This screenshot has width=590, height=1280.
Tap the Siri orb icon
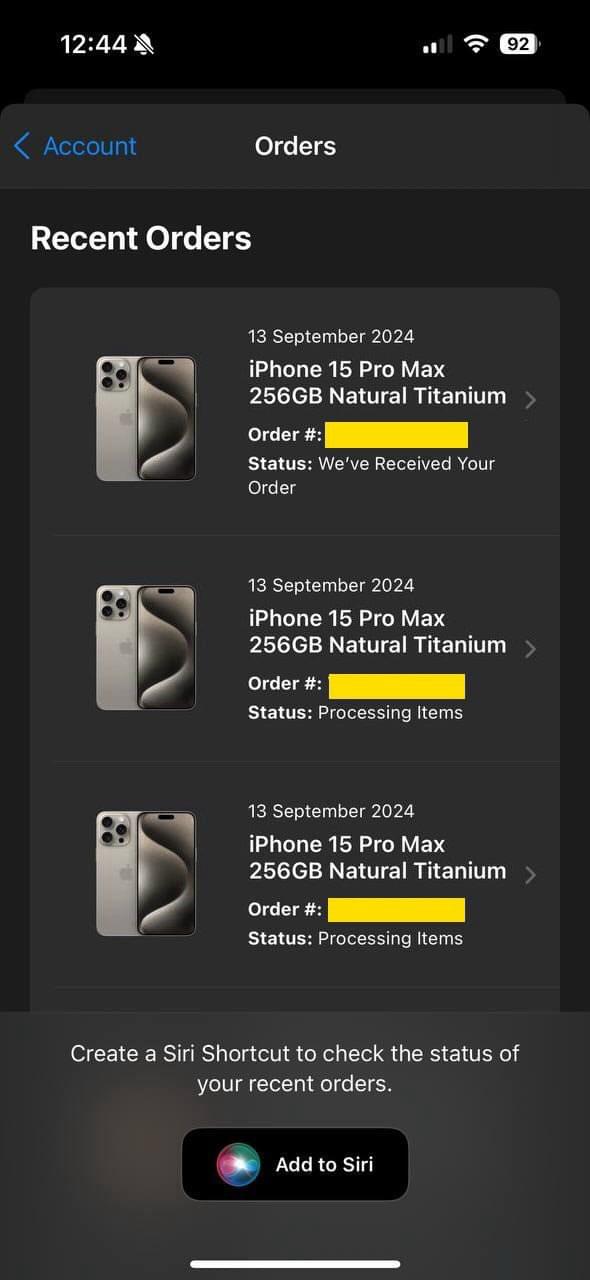[238, 1164]
